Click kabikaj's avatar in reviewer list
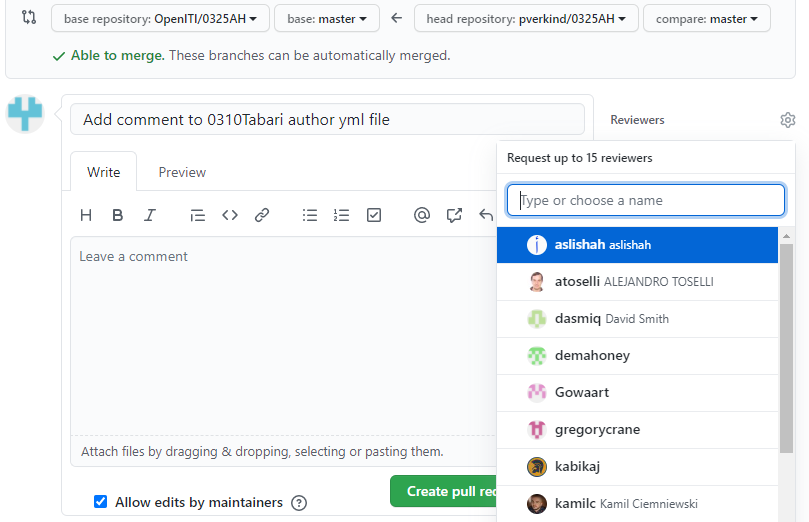 (x=537, y=467)
